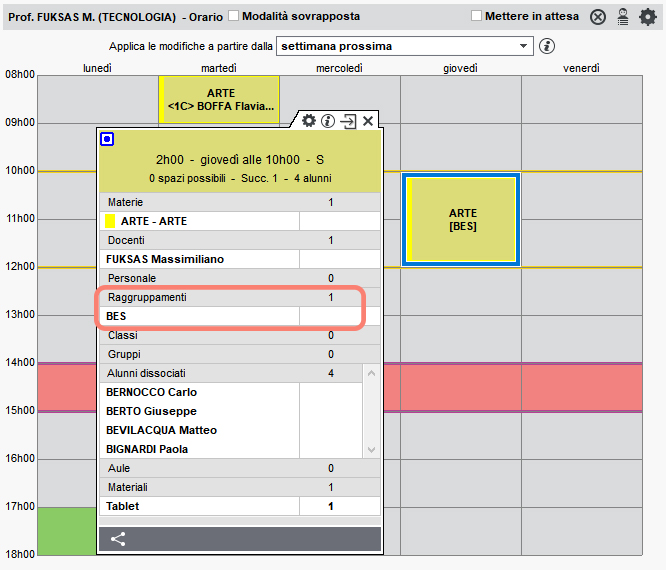Click the info icon beside the week dropdown

tap(547, 46)
